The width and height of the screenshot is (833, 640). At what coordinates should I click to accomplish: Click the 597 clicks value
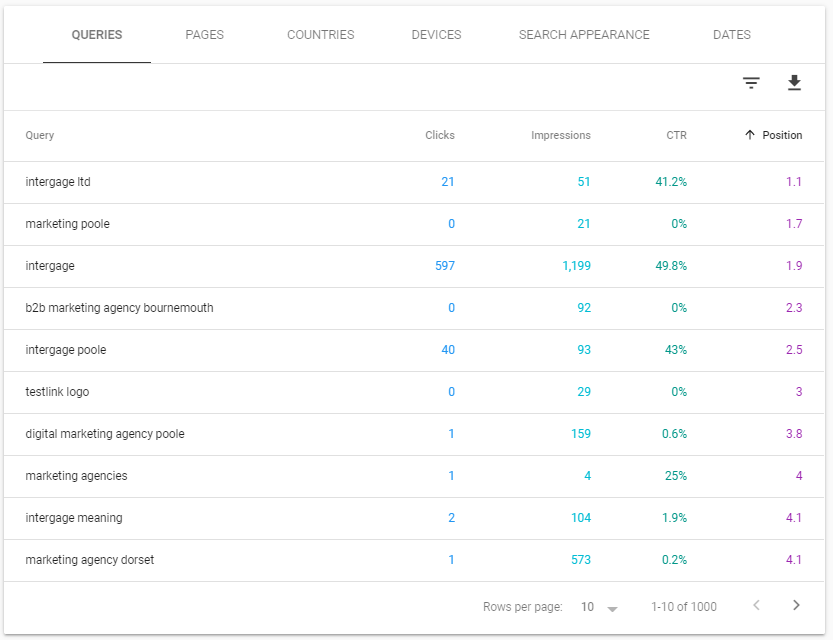click(x=445, y=266)
